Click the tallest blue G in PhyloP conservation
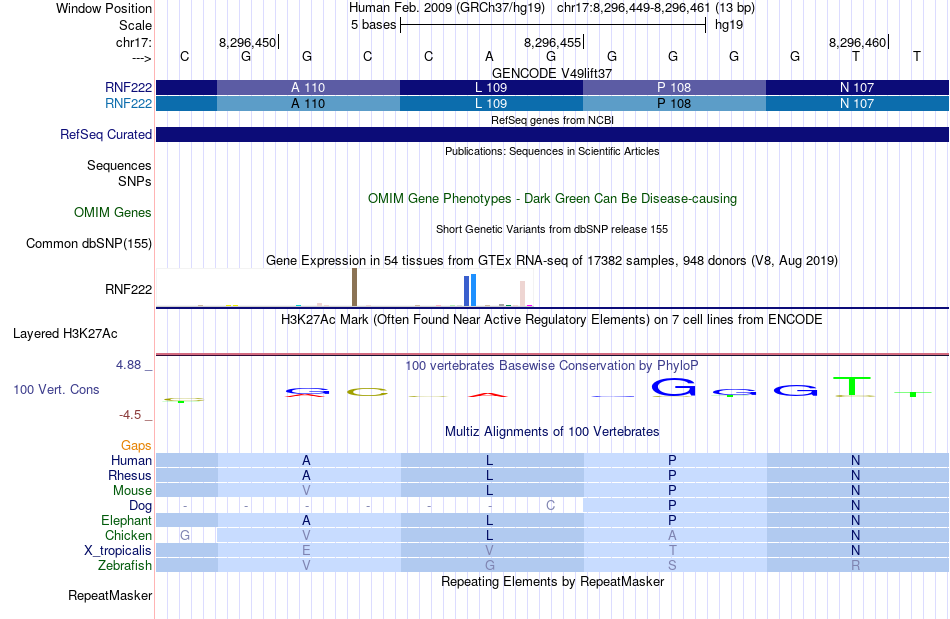The width and height of the screenshot is (950, 619). point(673,387)
